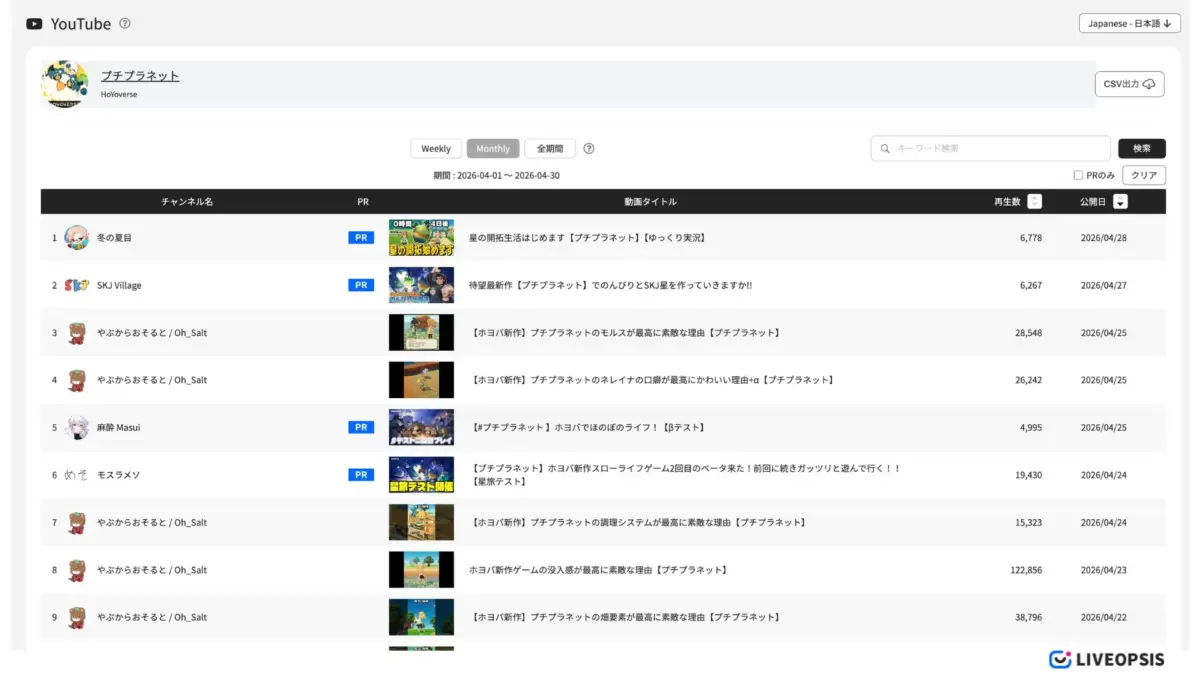Click the help icon next to 全期間
This screenshot has width=1200, height=675.
click(x=589, y=148)
